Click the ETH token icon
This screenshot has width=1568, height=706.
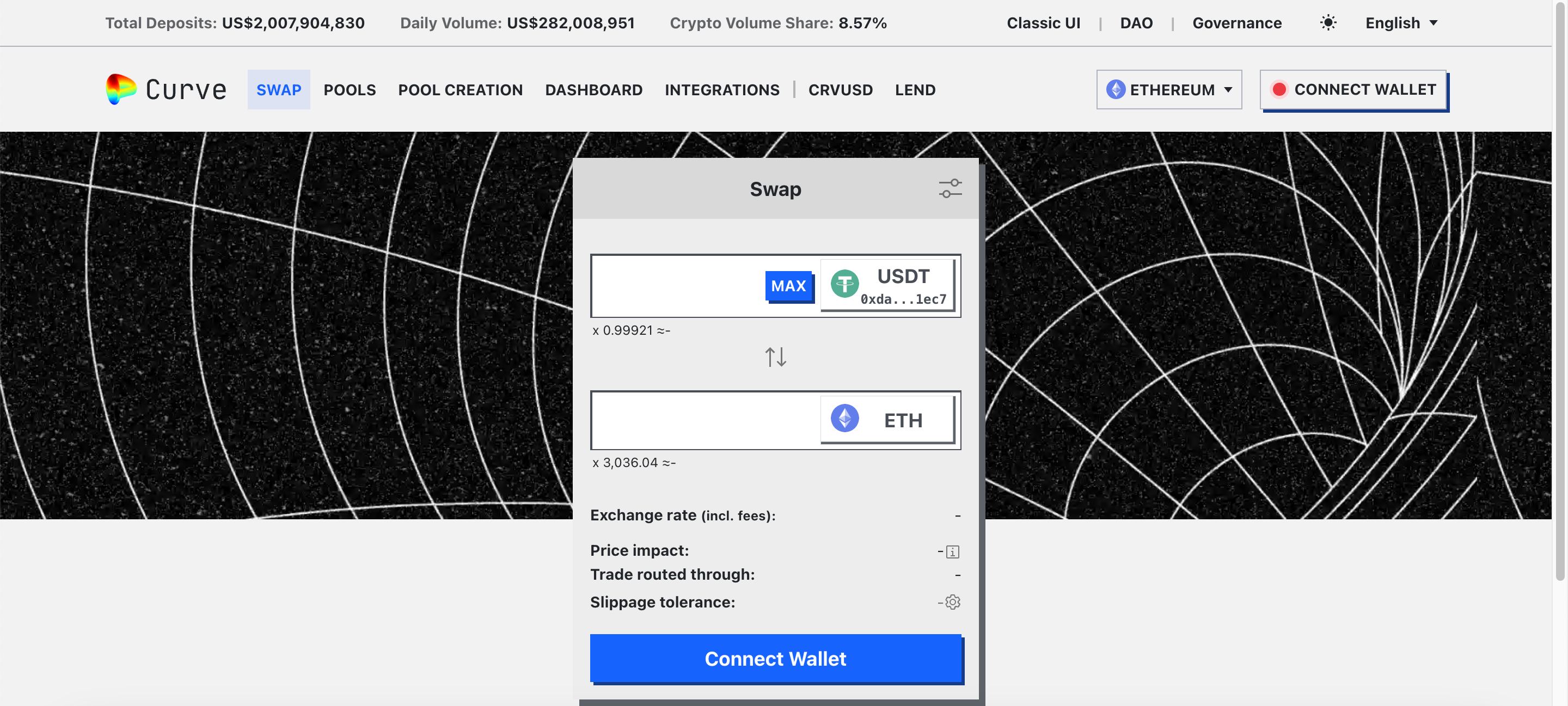(x=844, y=419)
